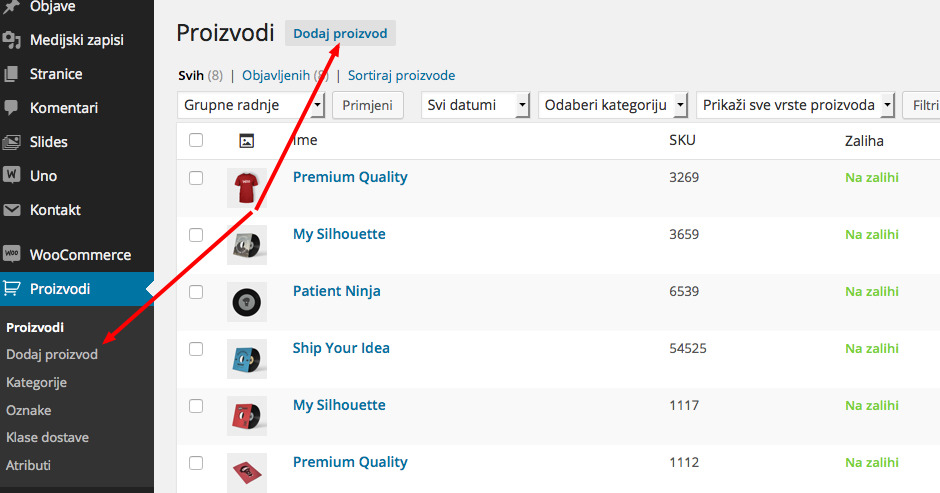
Task: Open the Sortiraj proizvode link
Action: (401, 76)
